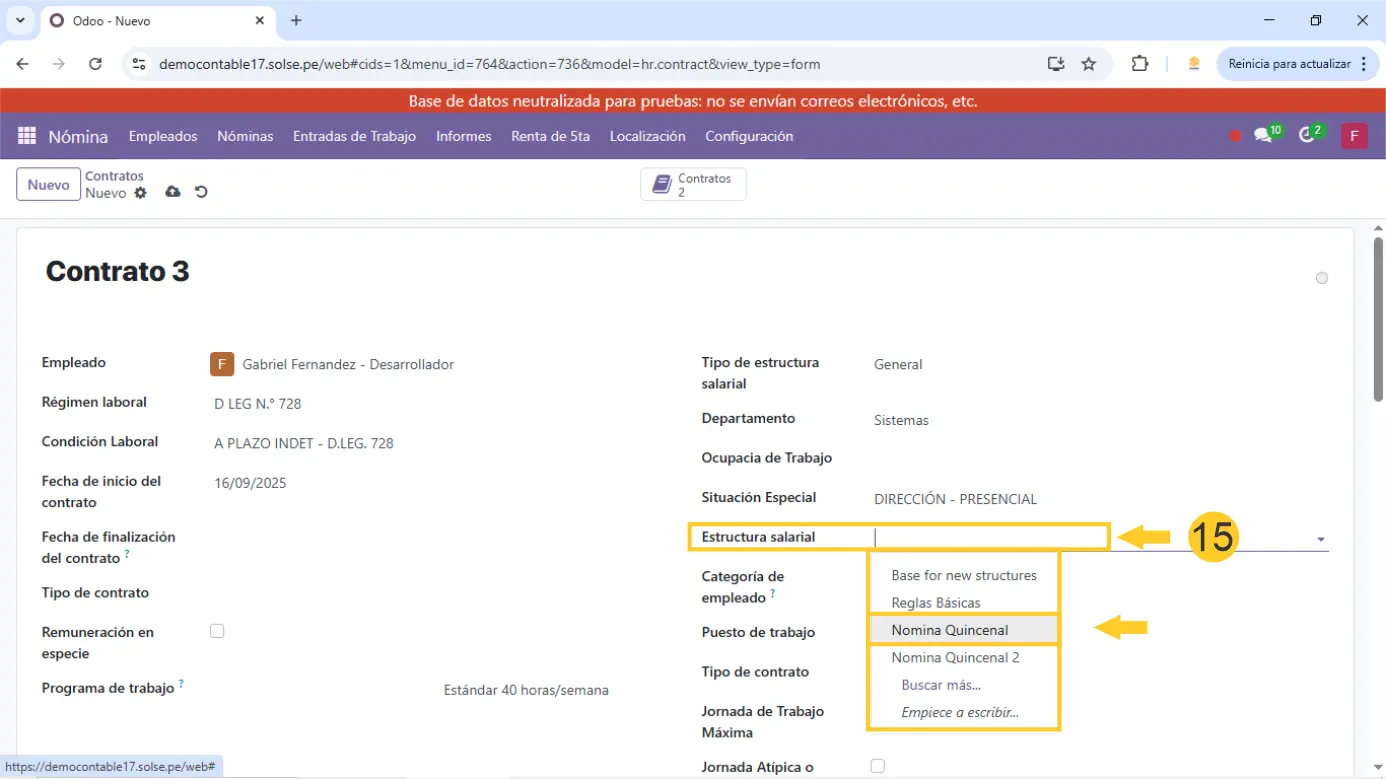Image resolution: width=1386 pixels, height=779 pixels.
Task: Open the Empleados menu
Action: click(x=163, y=136)
